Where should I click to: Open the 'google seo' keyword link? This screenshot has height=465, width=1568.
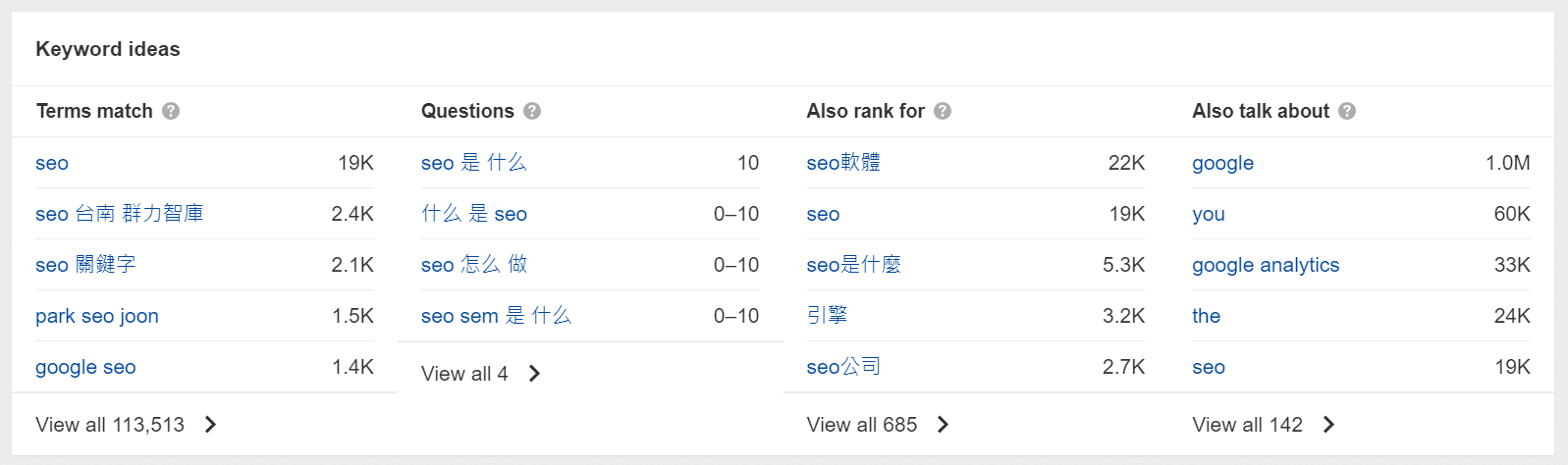(x=85, y=367)
